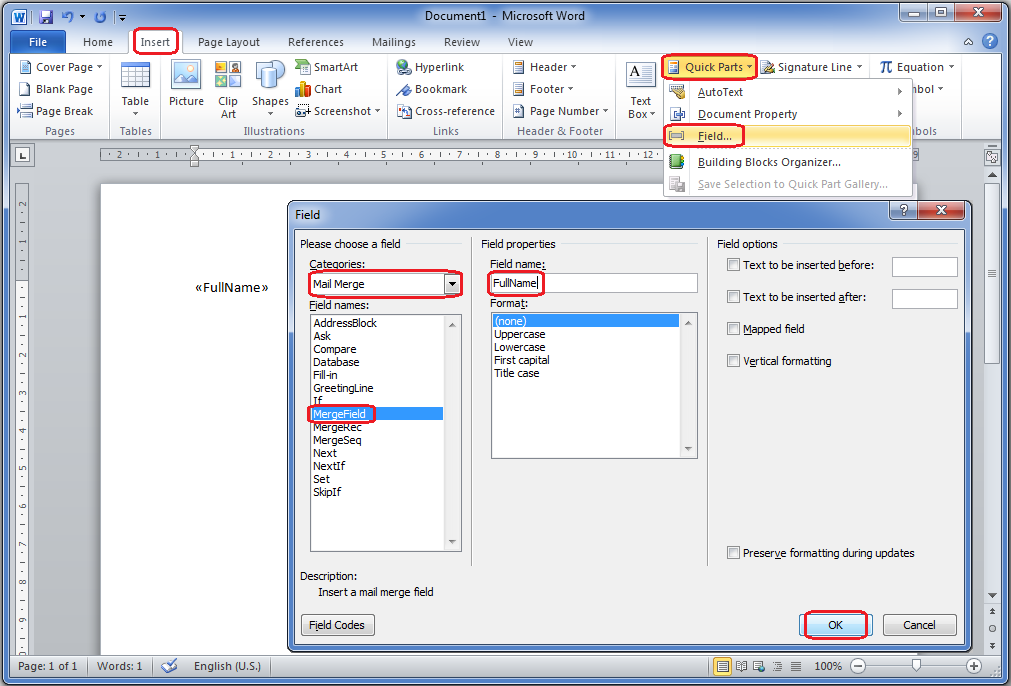
Task: Toggle Preserve formatting during updates
Action: pos(734,553)
